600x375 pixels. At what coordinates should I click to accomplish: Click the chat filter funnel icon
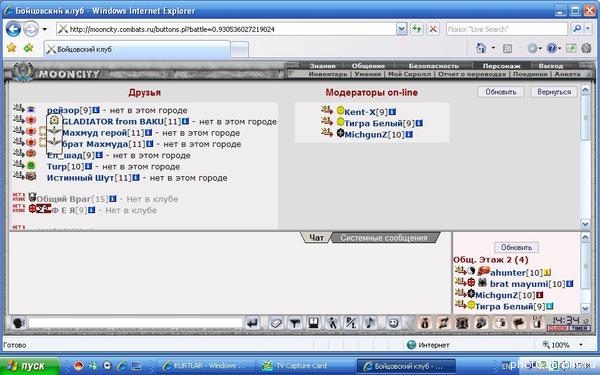294,323
